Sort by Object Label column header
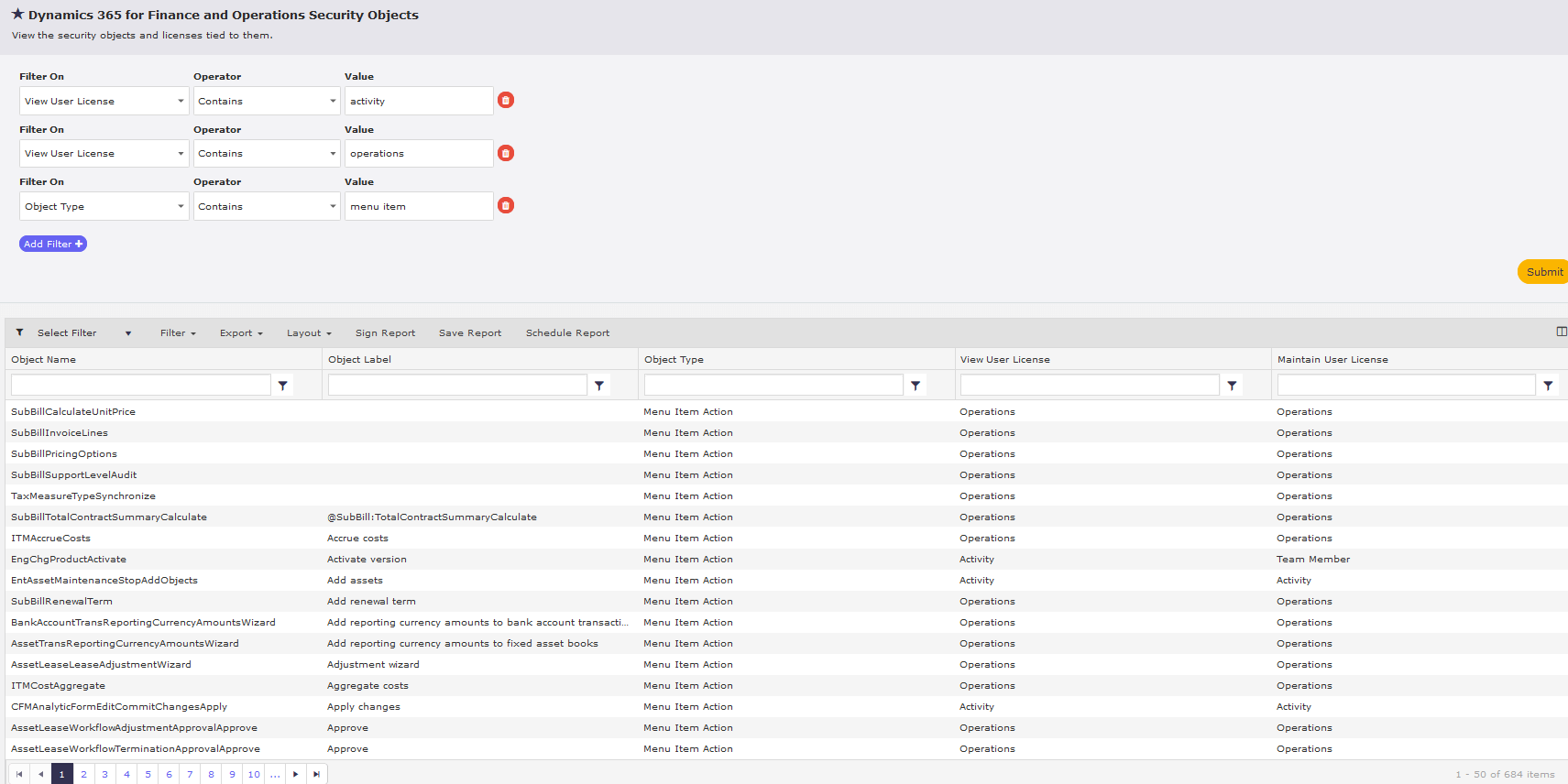1568x784 pixels. click(359, 359)
